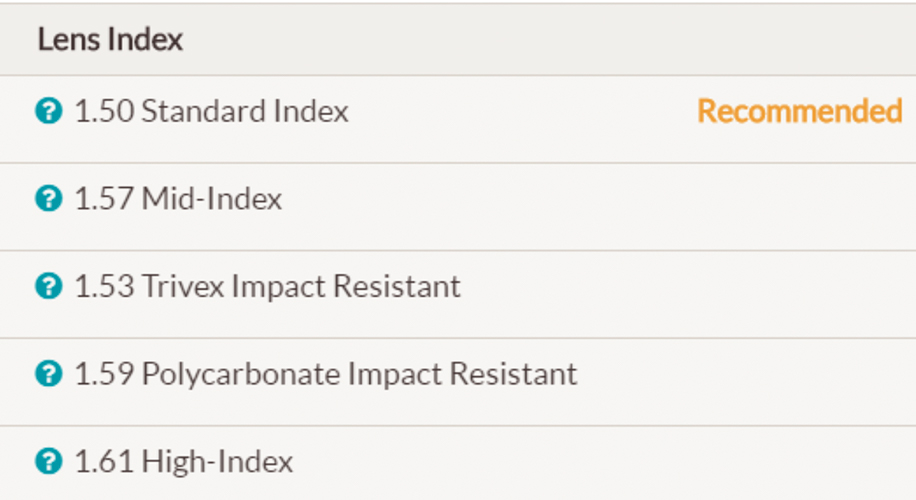Click the '1.61' number in the High-Index row
Viewport: 916px width, 500px height.
104,462
